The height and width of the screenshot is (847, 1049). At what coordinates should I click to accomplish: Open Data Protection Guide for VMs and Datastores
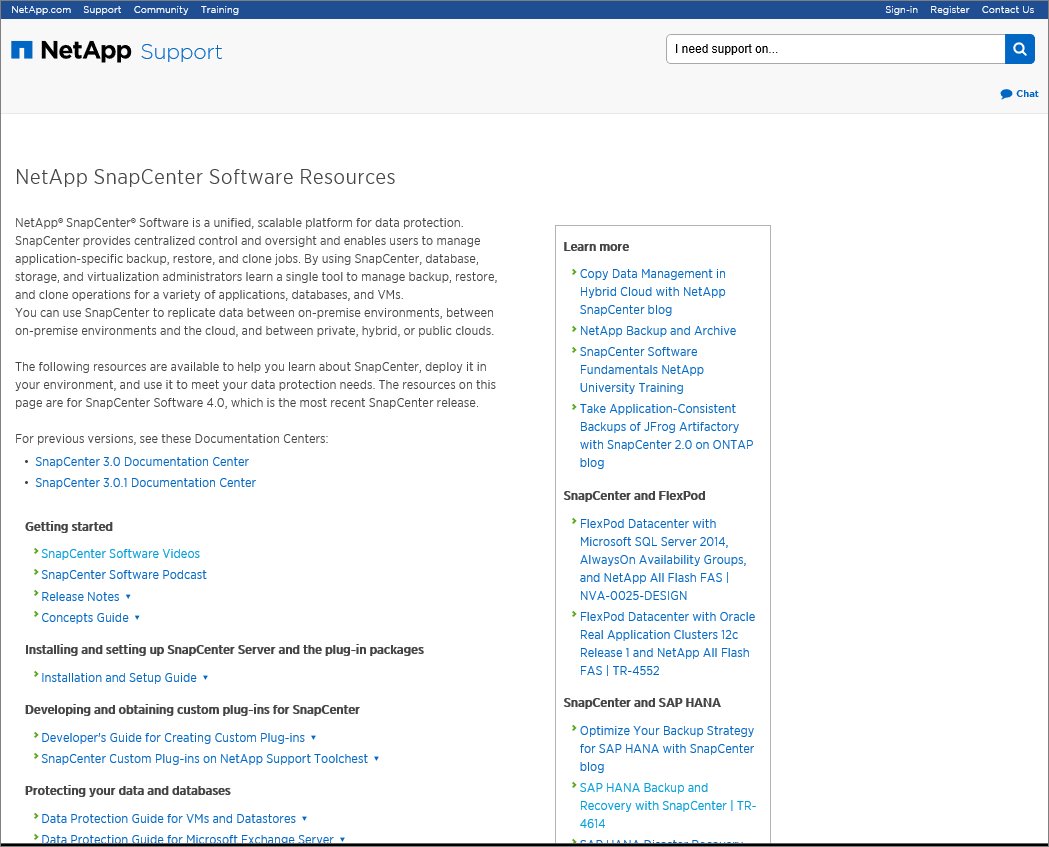click(169, 818)
